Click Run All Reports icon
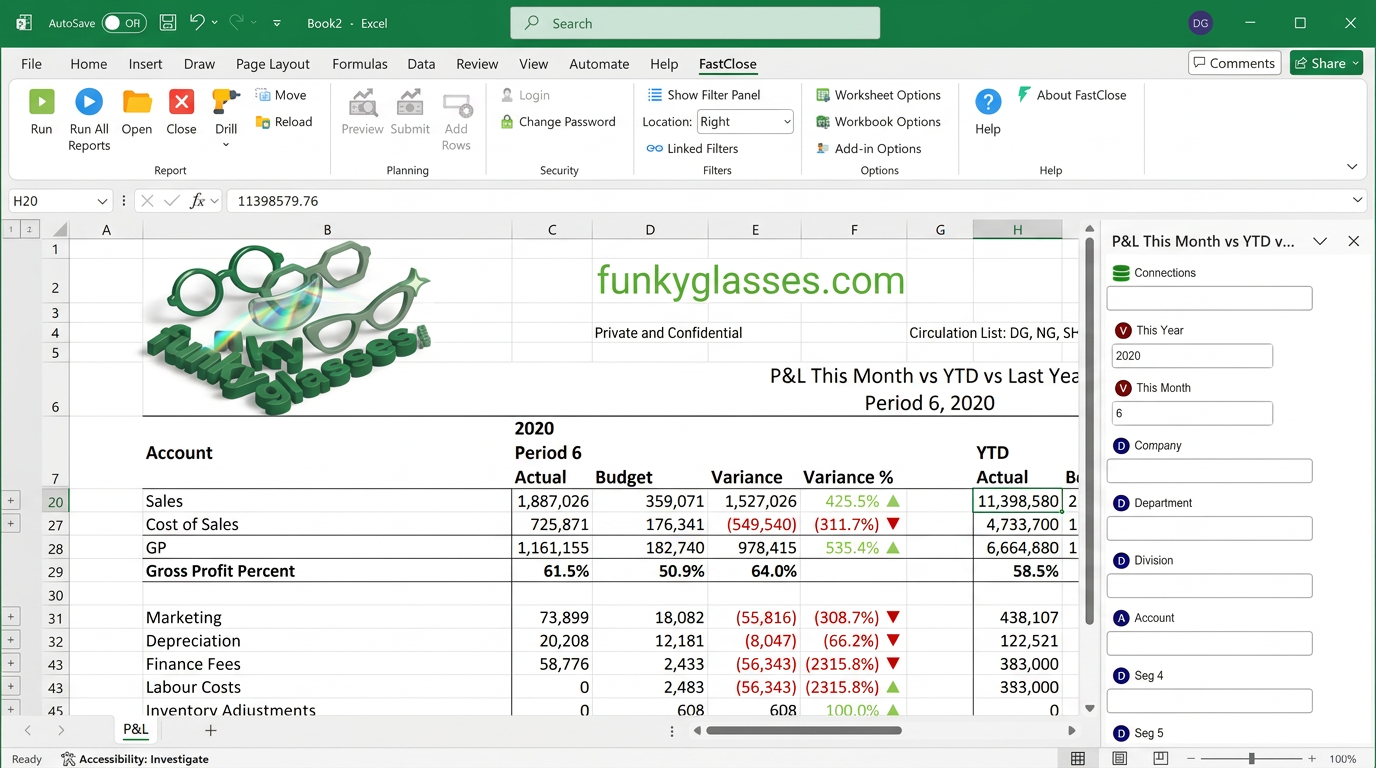Viewport: 1376px width, 768px height. pyautogui.click(x=89, y=102)
